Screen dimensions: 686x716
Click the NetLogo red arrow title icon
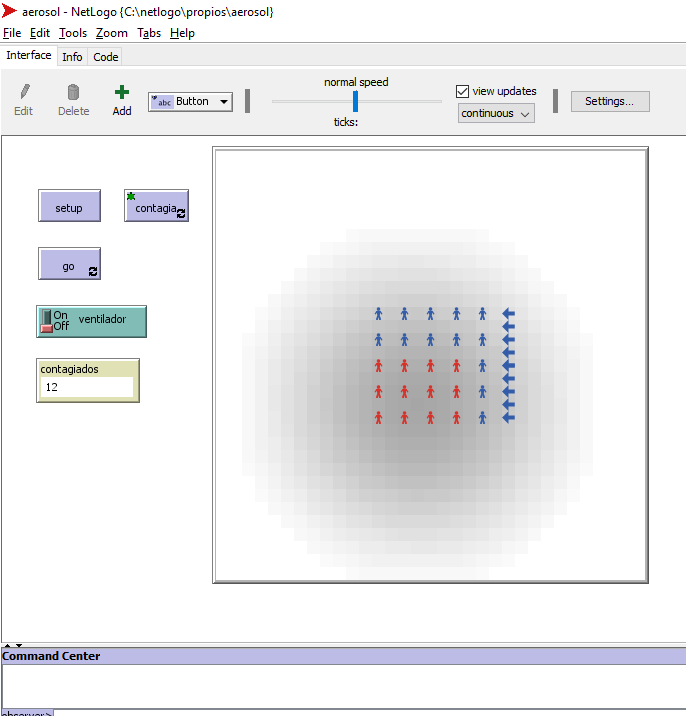pyautogui.click(x=9, y=11)
